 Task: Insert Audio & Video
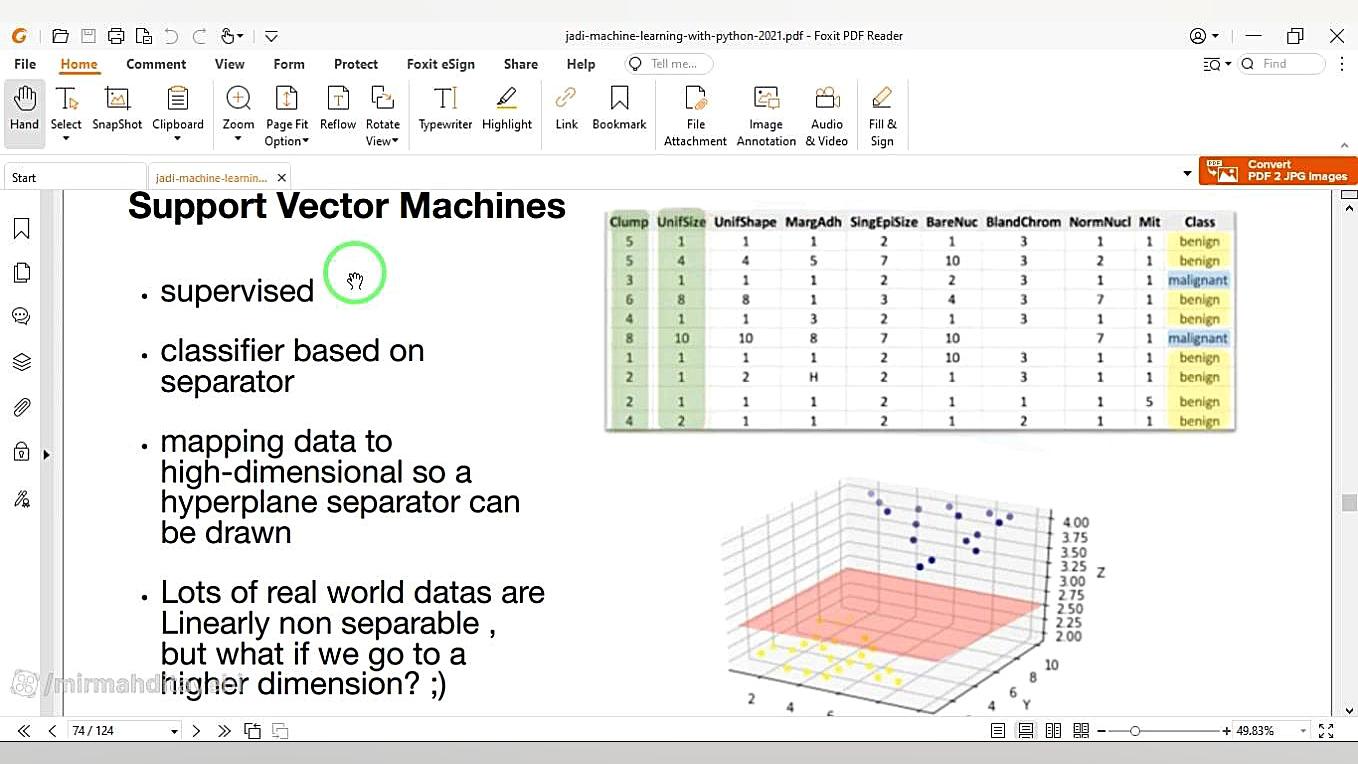(827, 116)
